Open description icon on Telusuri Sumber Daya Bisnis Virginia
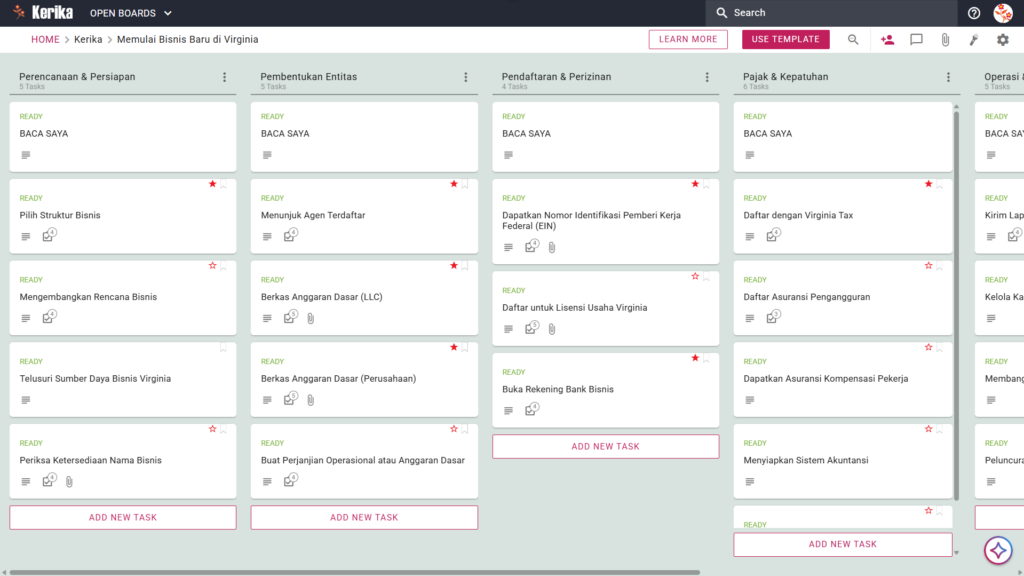 pyautogui.click(x=25, y=400)
